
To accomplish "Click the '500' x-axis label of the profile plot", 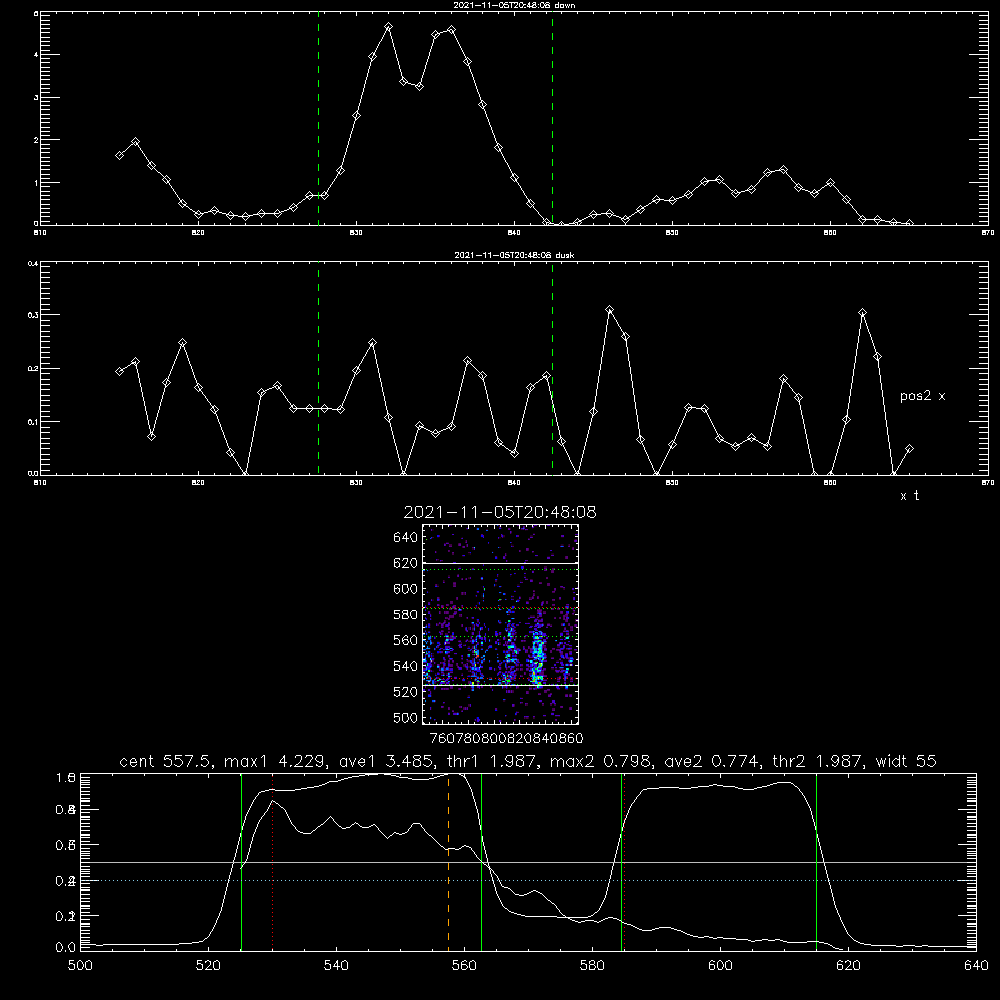I will point(80,966).
